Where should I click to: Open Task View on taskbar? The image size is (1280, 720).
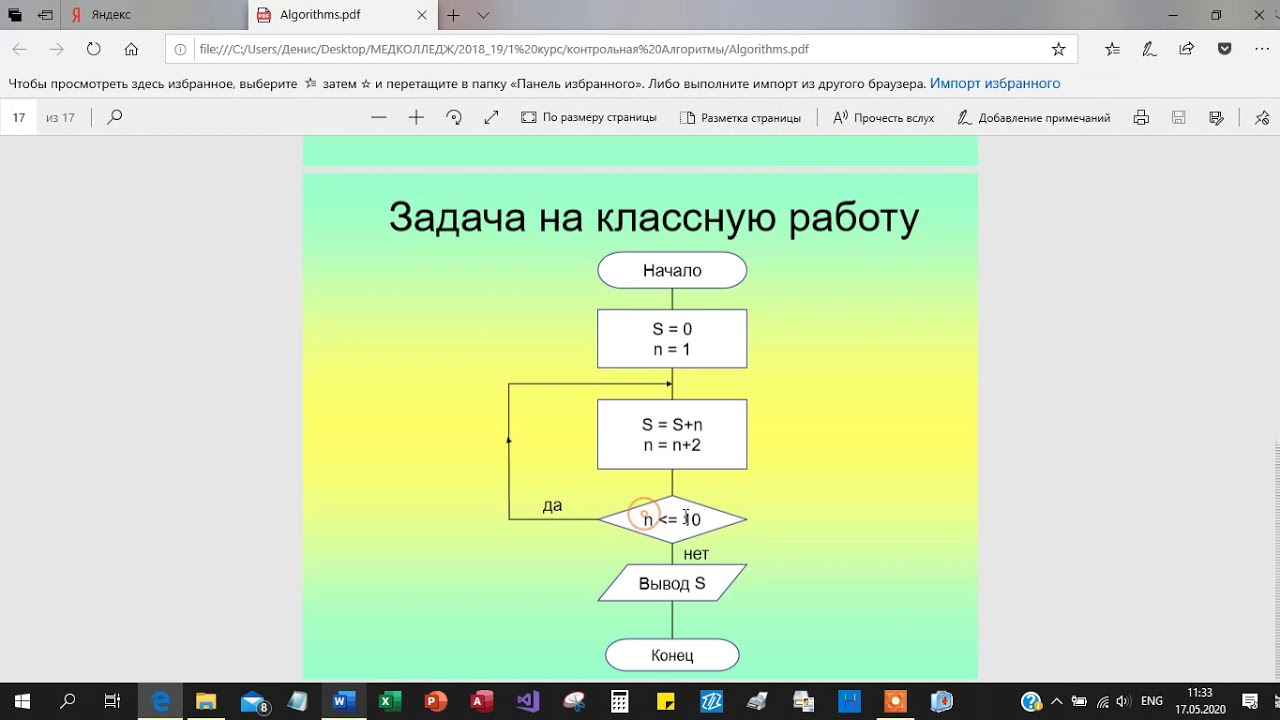point(113,701)
